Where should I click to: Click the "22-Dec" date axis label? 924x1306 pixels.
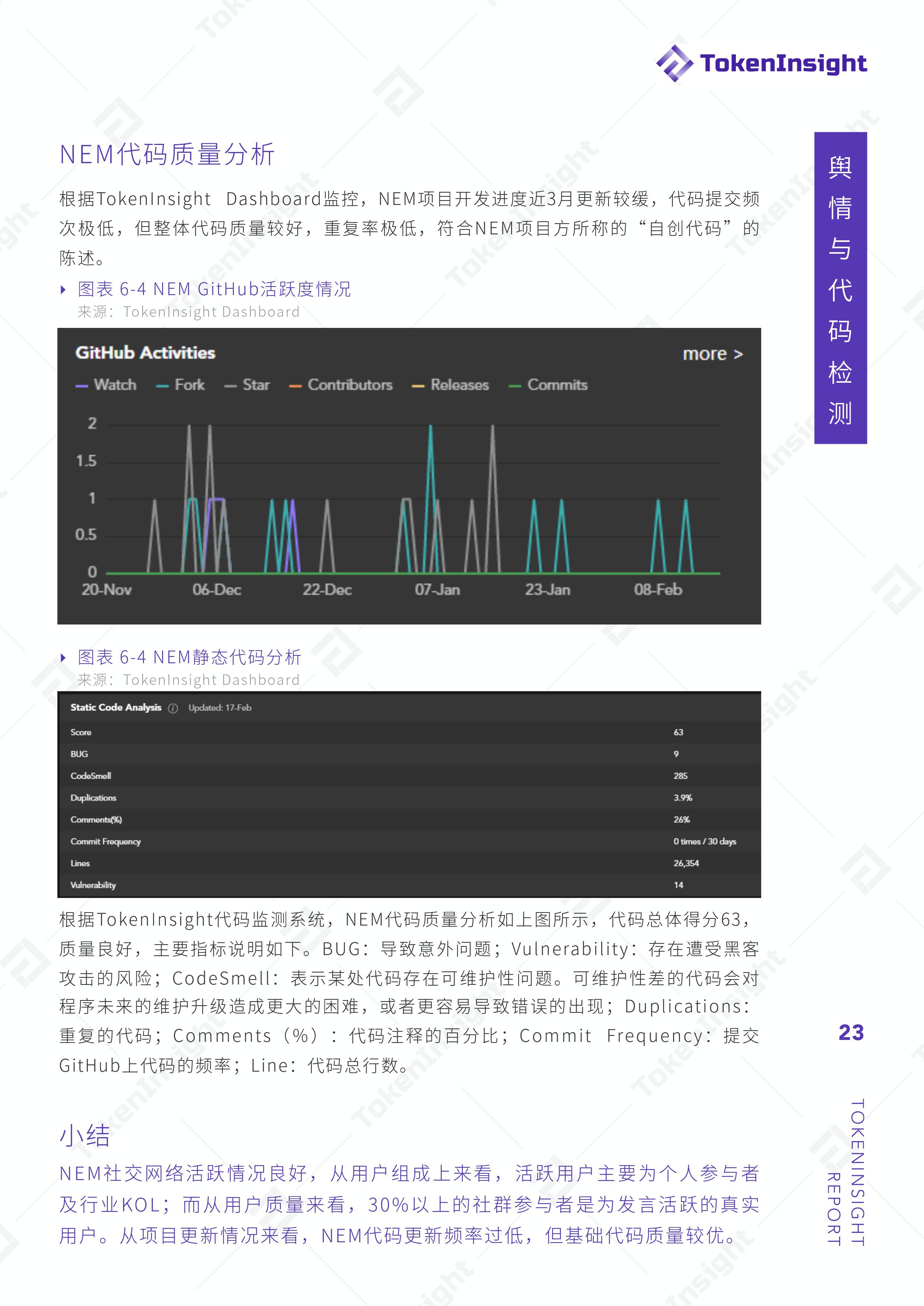coord(327,589)
